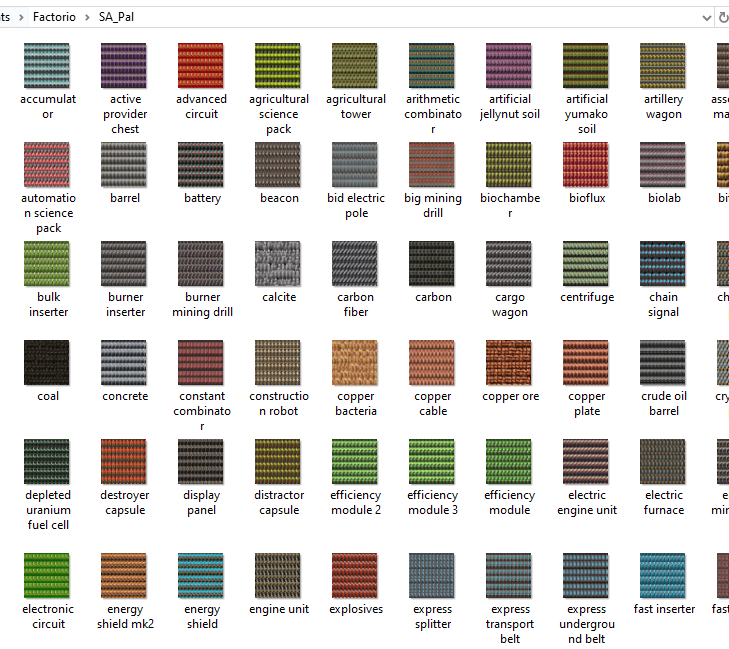The image size is (729, 649).
Task: Click the barrel file icon
Action: pos(124,165)
